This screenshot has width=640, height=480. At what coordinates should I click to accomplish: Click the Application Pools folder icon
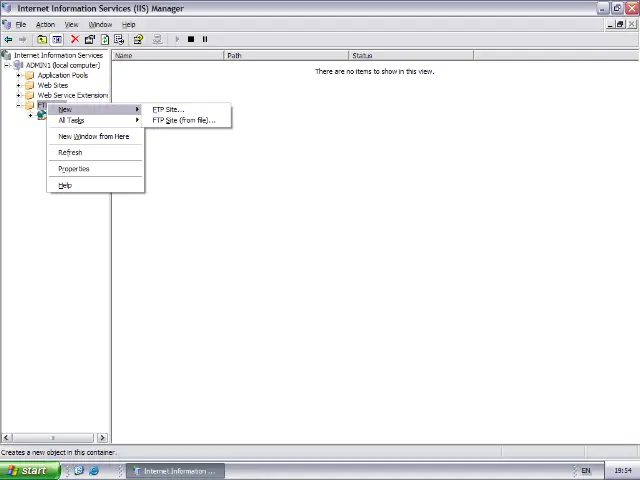coord(29,75)
